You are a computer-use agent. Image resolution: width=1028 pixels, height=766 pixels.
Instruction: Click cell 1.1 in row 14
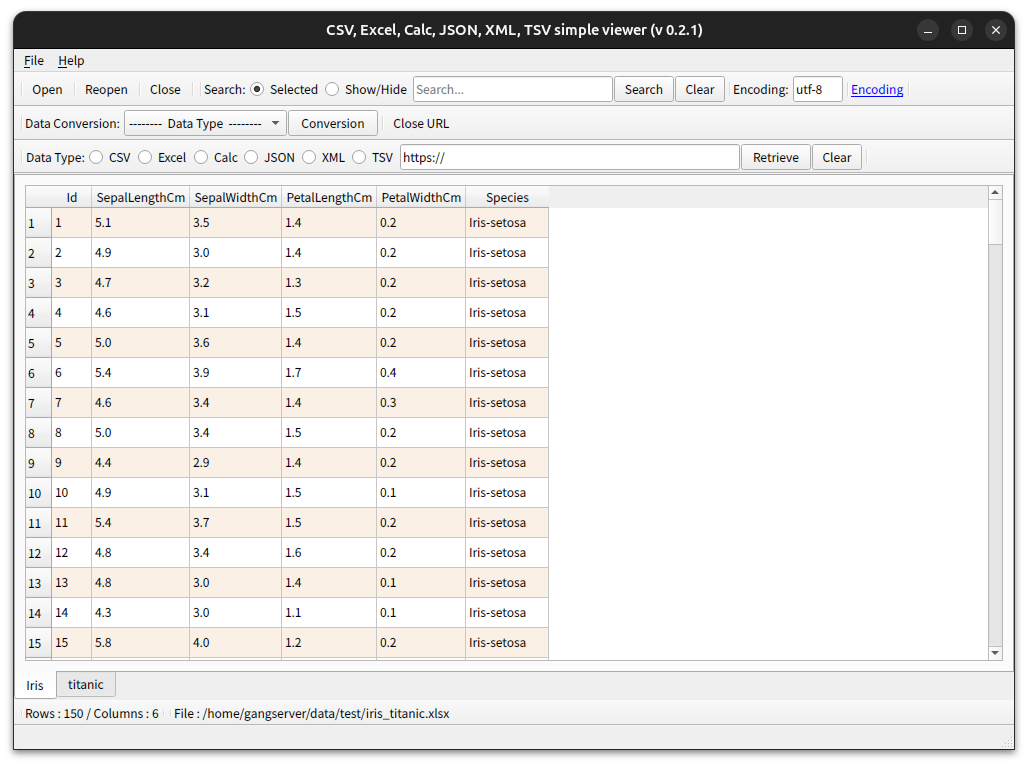(329, 613)
